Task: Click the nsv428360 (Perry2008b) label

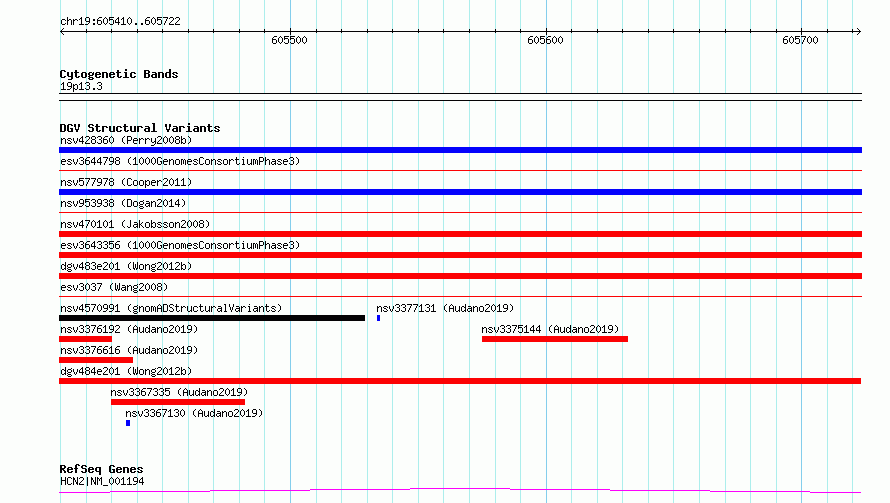Action: [126, 140]
